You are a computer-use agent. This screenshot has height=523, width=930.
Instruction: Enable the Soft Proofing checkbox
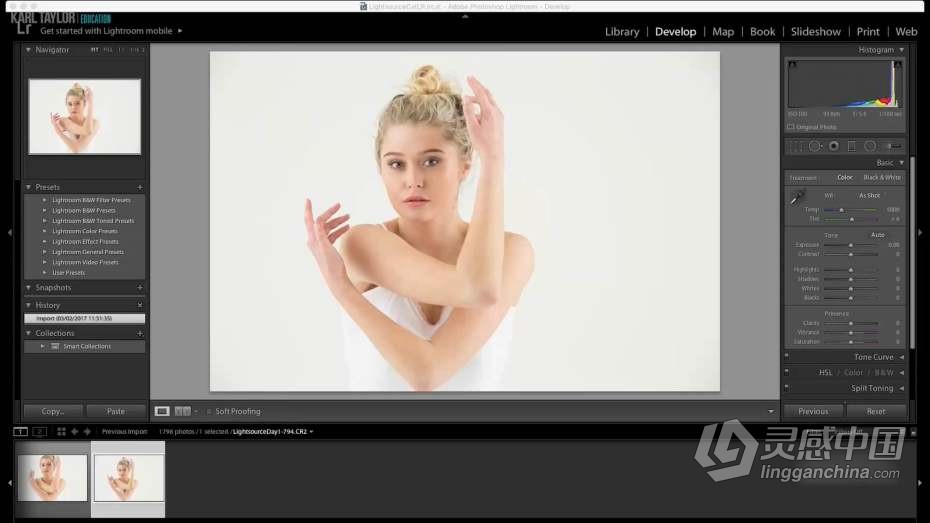(209, 411)
